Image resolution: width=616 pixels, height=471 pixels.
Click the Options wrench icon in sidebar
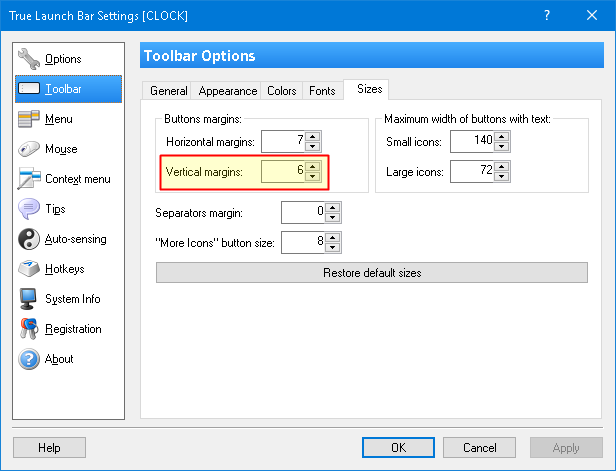[29, 59]
